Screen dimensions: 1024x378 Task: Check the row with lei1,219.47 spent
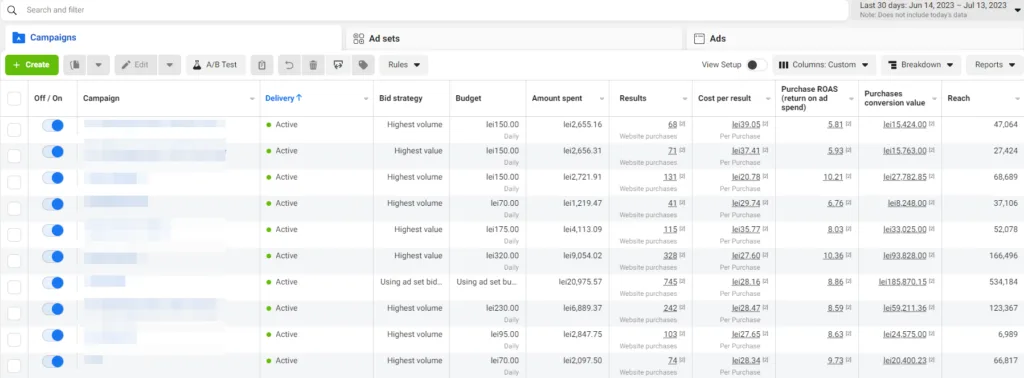pyautogui.click(x=14, y=208)
